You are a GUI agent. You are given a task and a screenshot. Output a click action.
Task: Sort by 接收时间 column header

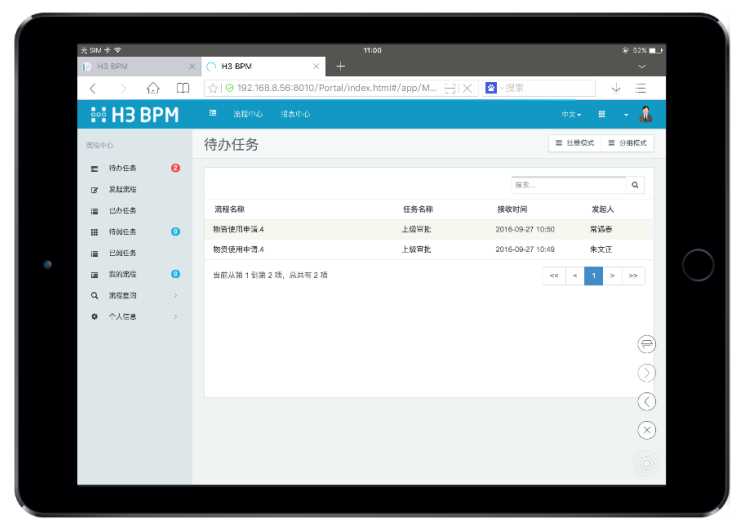(512, 209)
